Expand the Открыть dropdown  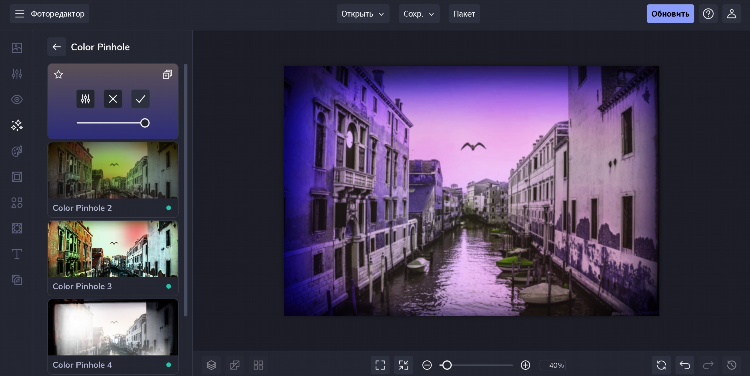pyautogui.click(x=363, y=14)
